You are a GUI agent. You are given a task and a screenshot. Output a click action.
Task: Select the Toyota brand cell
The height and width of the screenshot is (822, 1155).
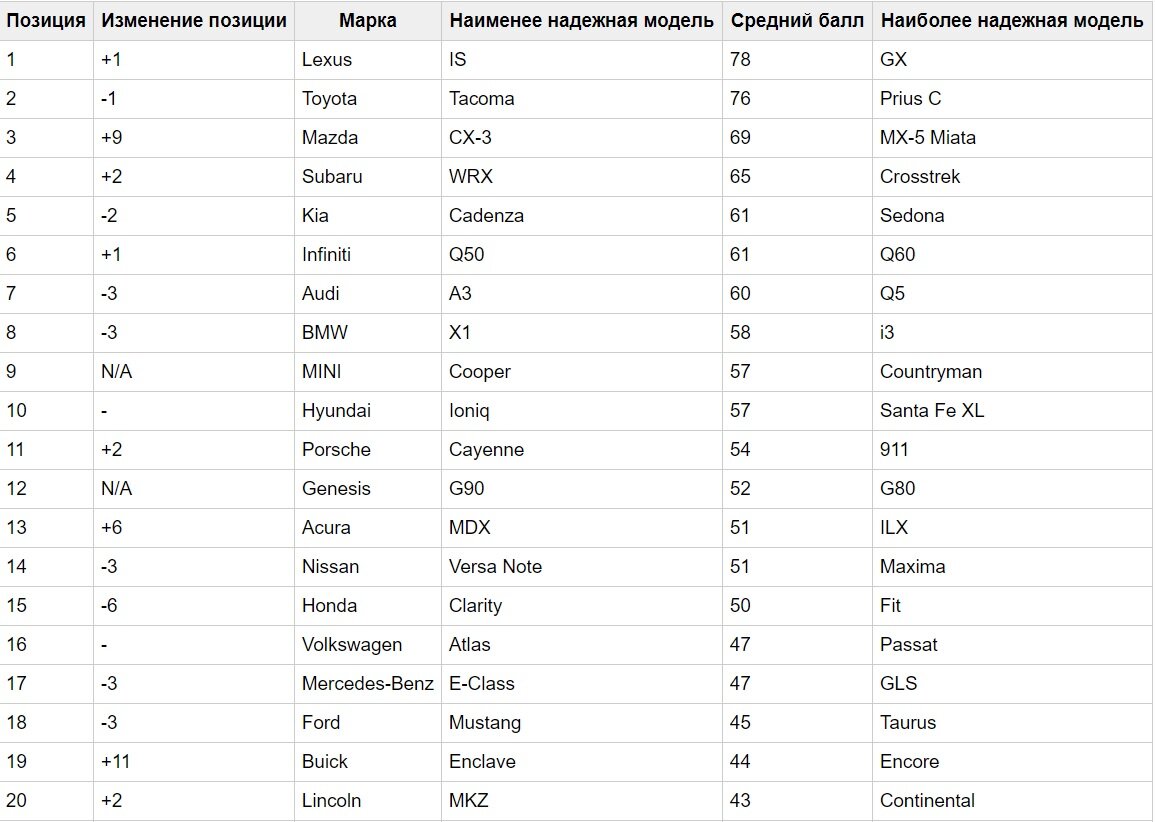pyautogui.click(x=368, y=99)
